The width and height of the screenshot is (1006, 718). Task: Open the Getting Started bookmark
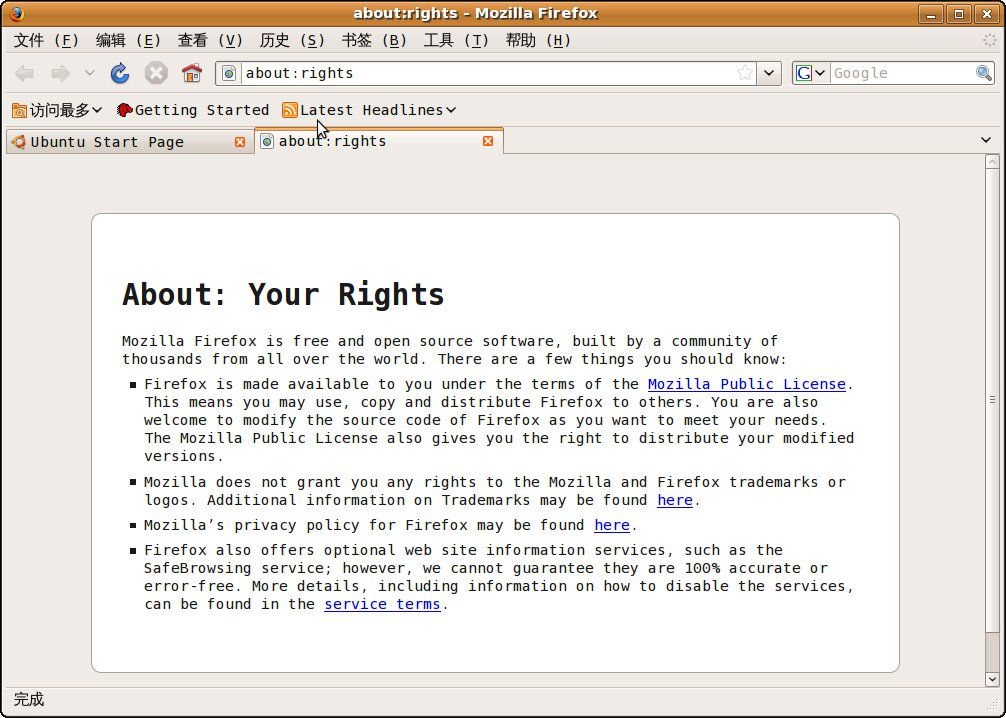193,110
